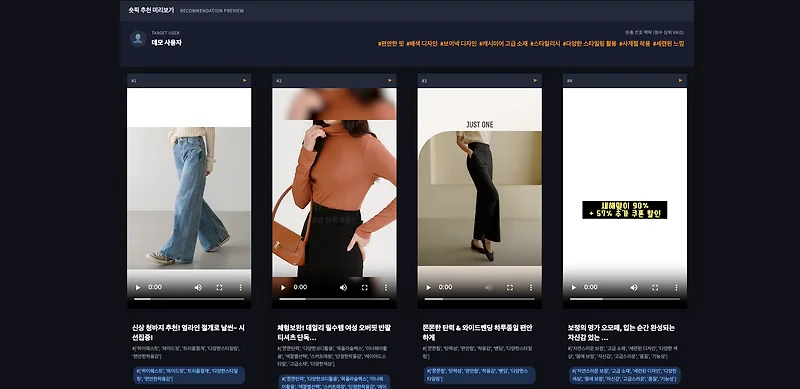This screenshot has height=389, width=800.
Task: Click the blue keyword tag box under card #4
Action: [625, 375]
